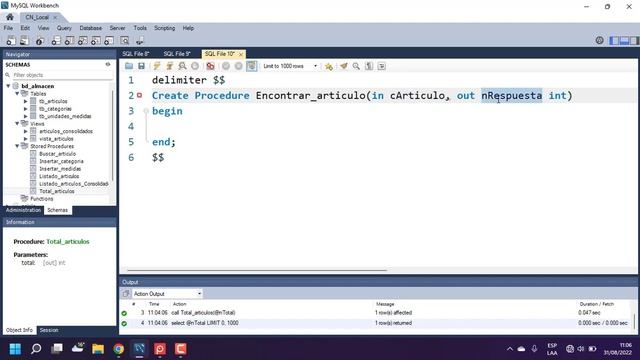Toggle invisible characters icon
Screen dimensions: 640x360
pos(369,66)
